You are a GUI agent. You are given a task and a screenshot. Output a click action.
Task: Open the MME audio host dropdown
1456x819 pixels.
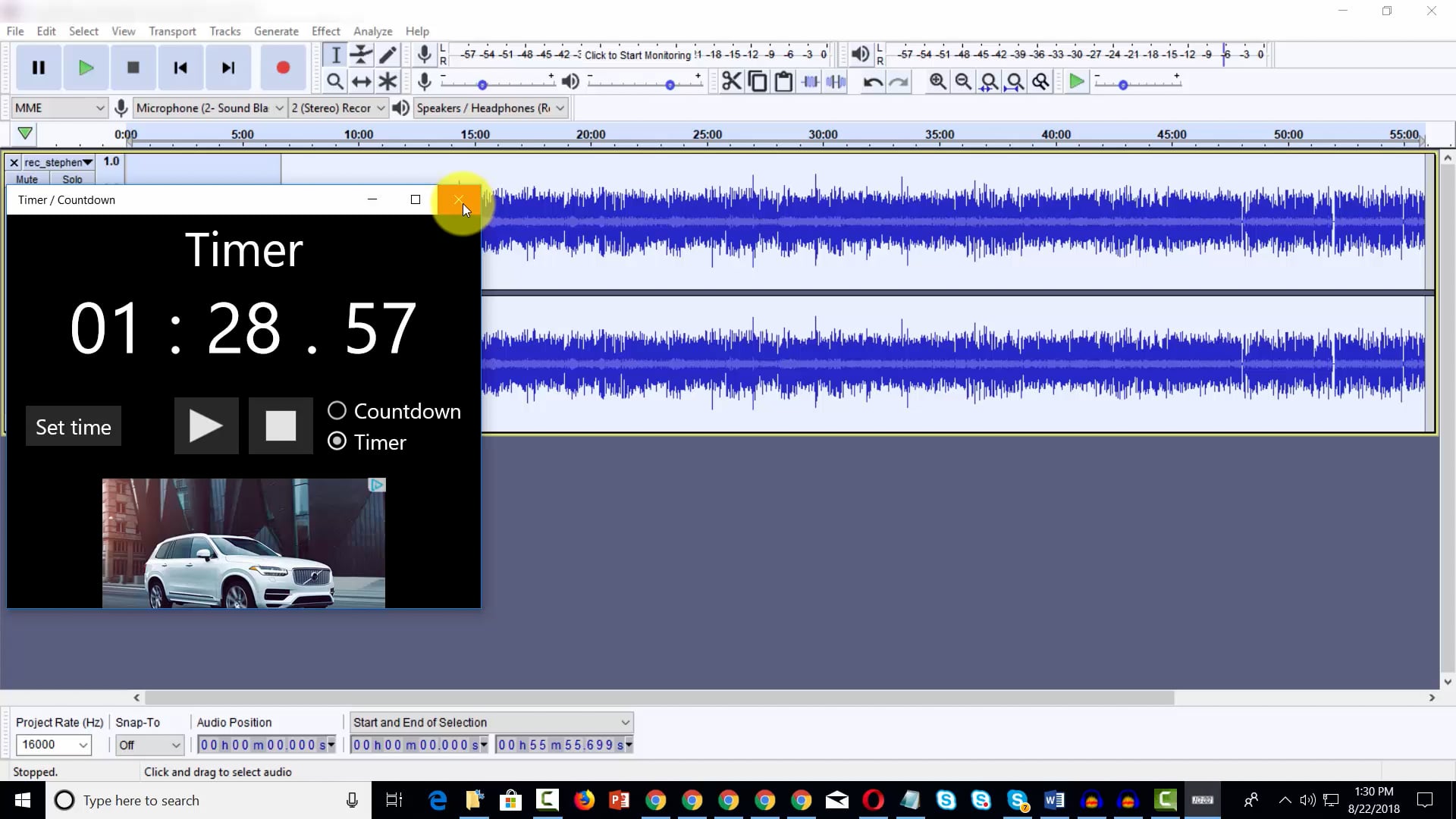coord(58,108)
